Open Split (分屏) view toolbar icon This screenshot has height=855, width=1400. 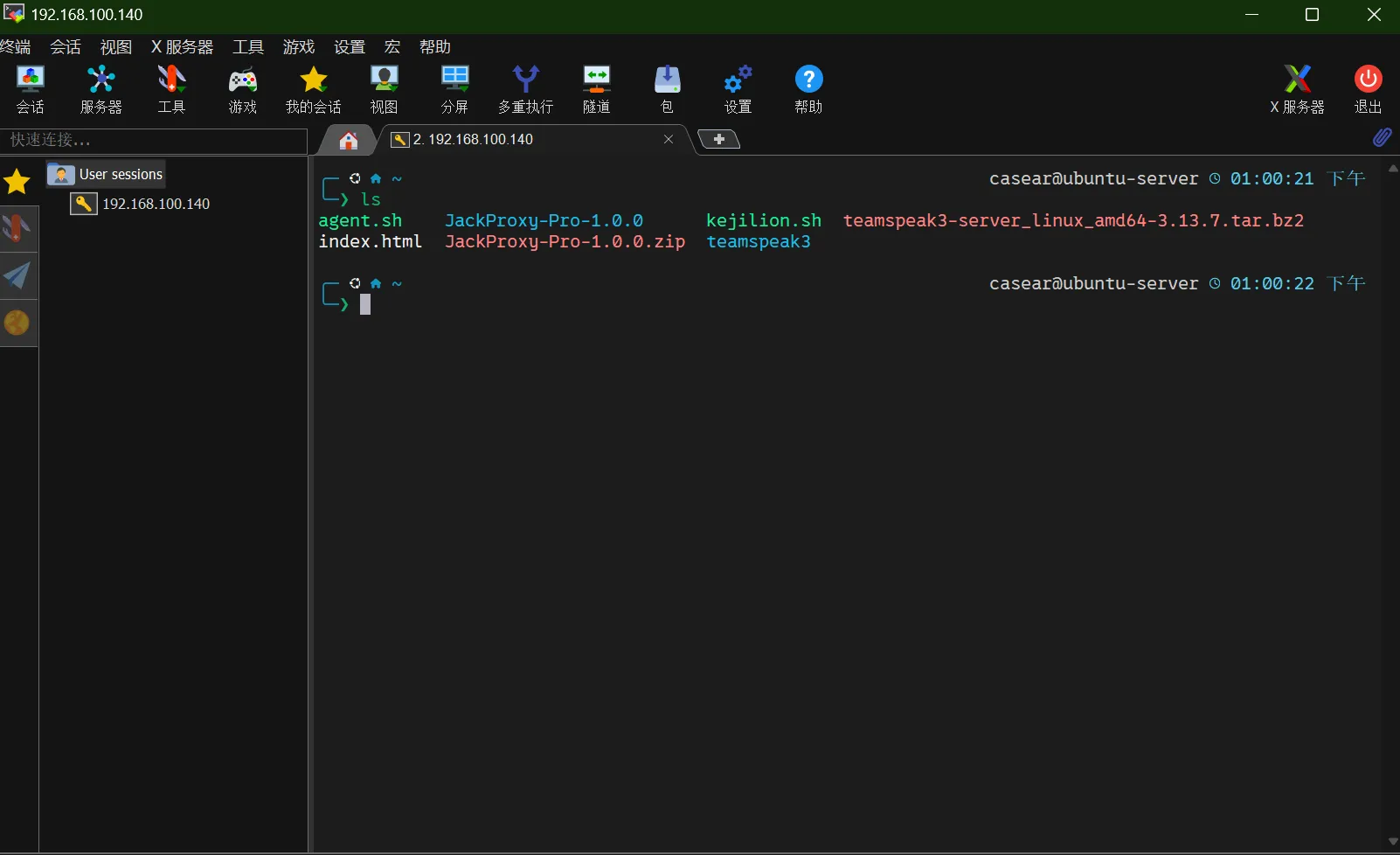coord(454,89)
